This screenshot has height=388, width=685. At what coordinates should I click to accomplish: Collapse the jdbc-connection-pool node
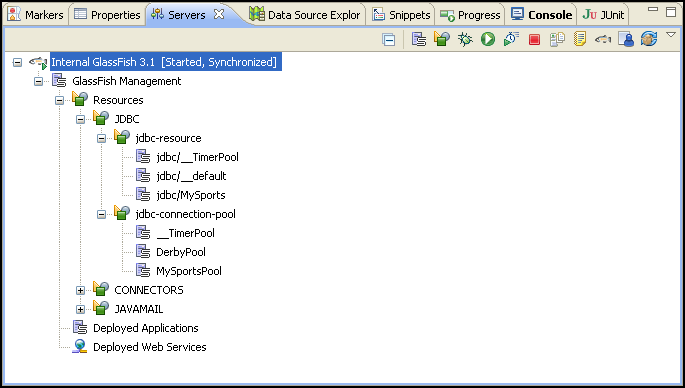tap(101, 215)
